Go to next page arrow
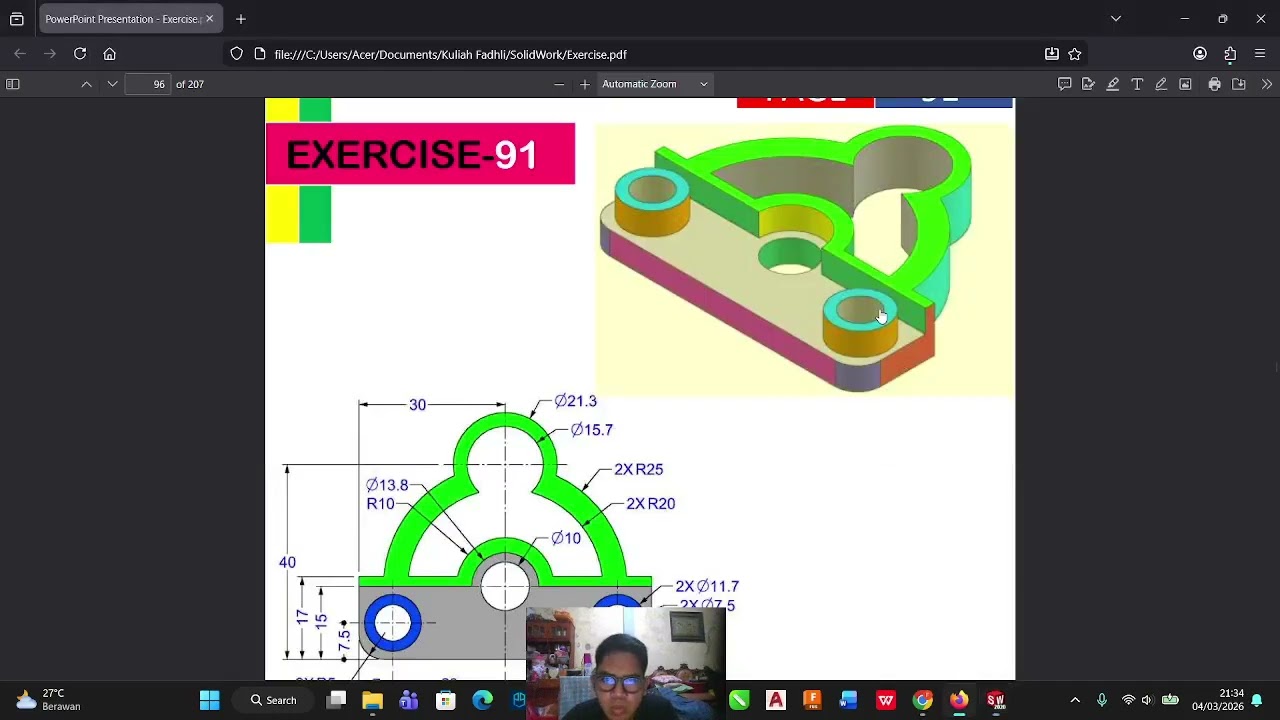 coord(112,84)
